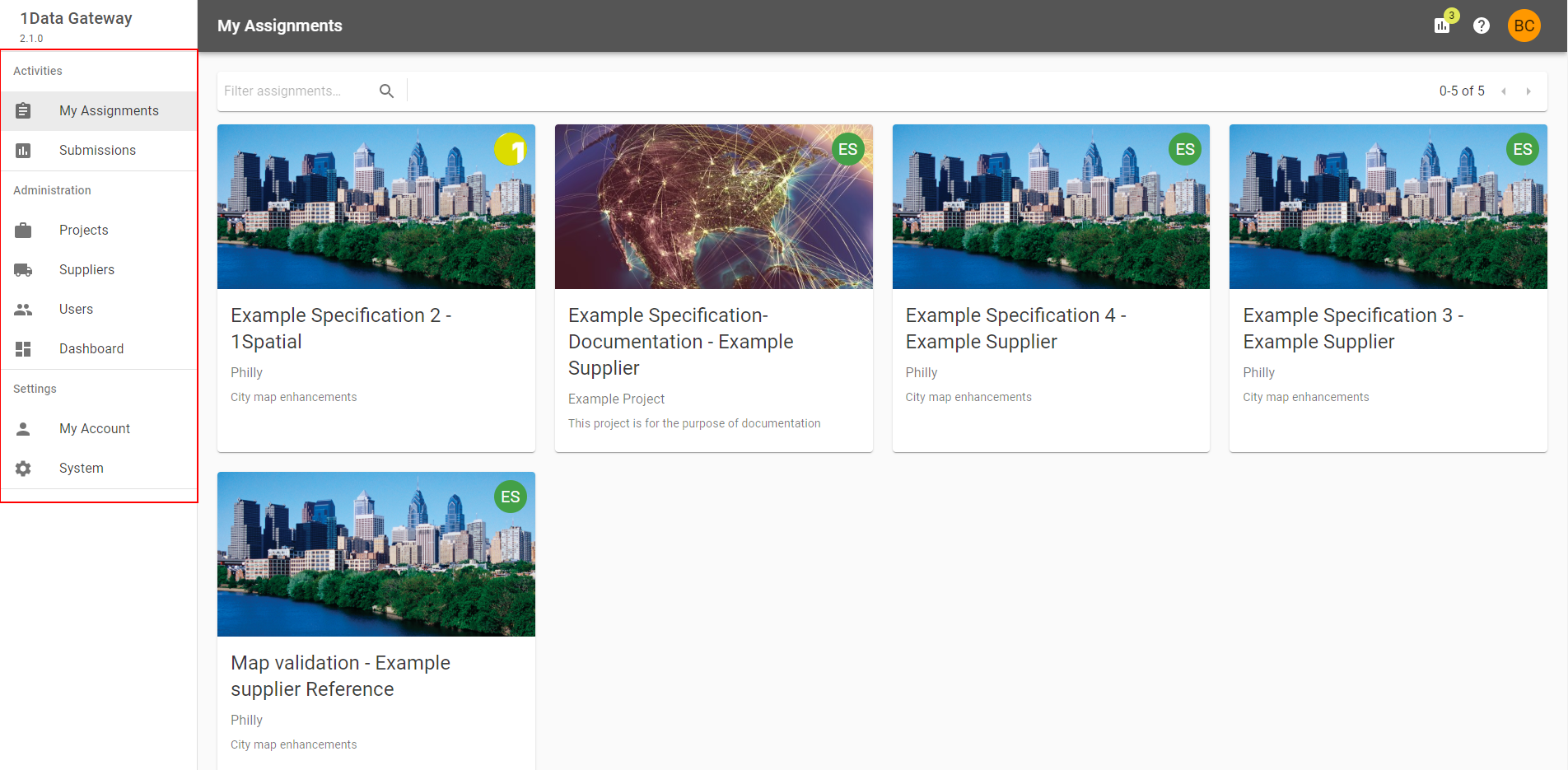Screen dimensions: 1568x770
Task: Click ES badge on Specification 4 card
Action: click(1185, 149)
